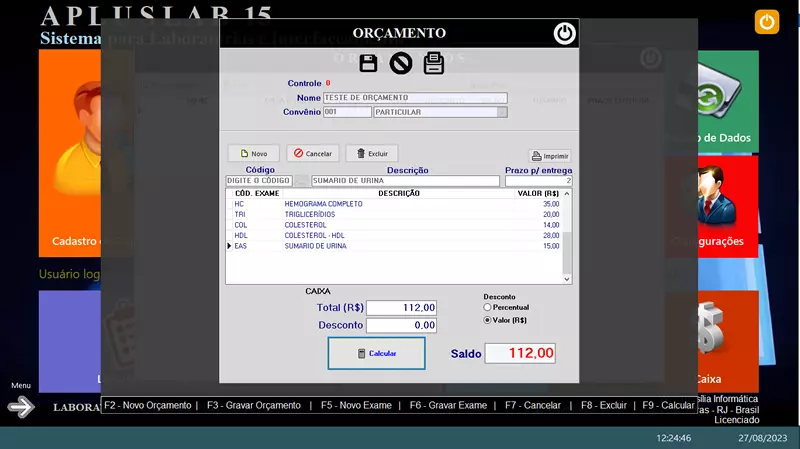The height and width of the screenshot is (449, 800).
Task: Click the floppy disk save icon
Action: 368,64
